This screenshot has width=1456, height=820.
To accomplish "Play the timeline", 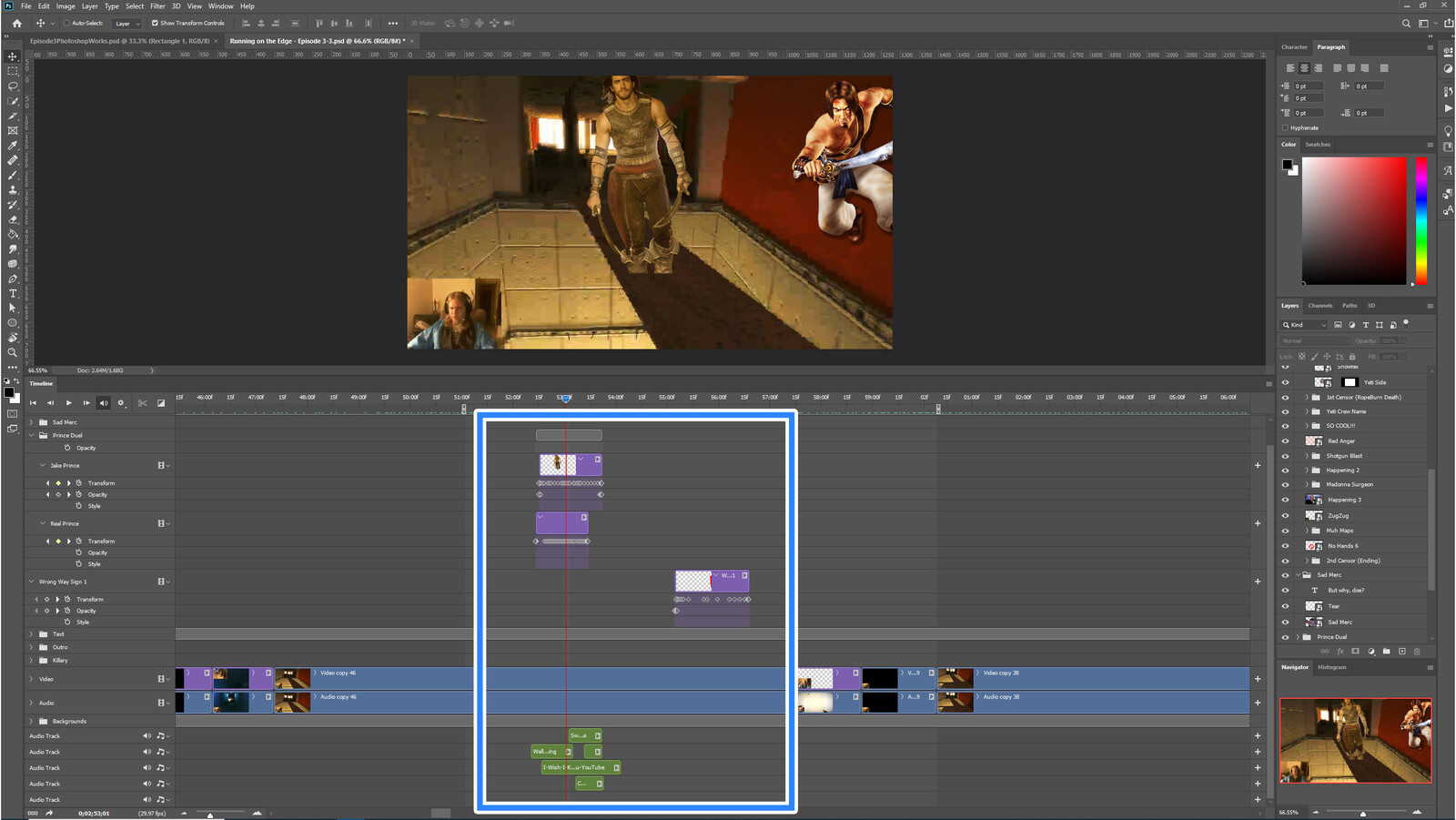I will 68,402.
